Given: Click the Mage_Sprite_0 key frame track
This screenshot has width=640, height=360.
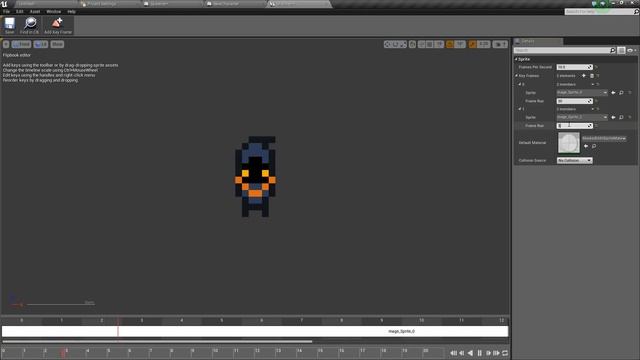Looking at the screenshot, I should pyautogui.click(x=255, y=331).
